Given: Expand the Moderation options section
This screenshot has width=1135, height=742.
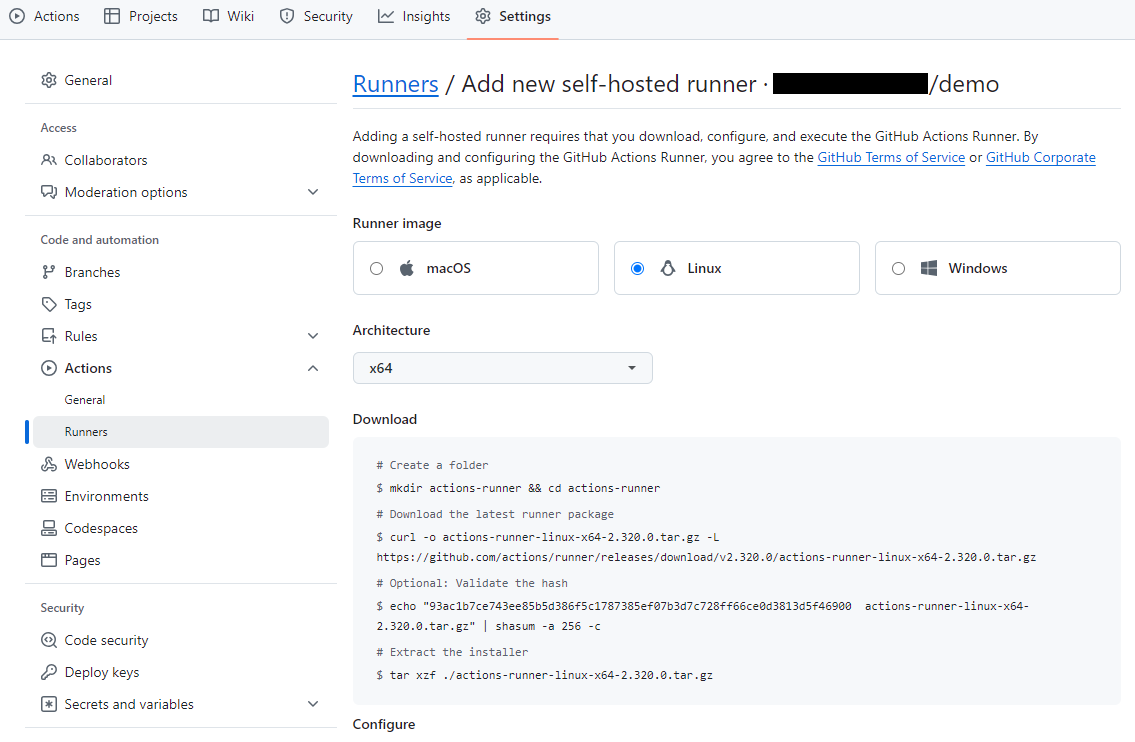Looking at the screenshot, I should [313, 192].
